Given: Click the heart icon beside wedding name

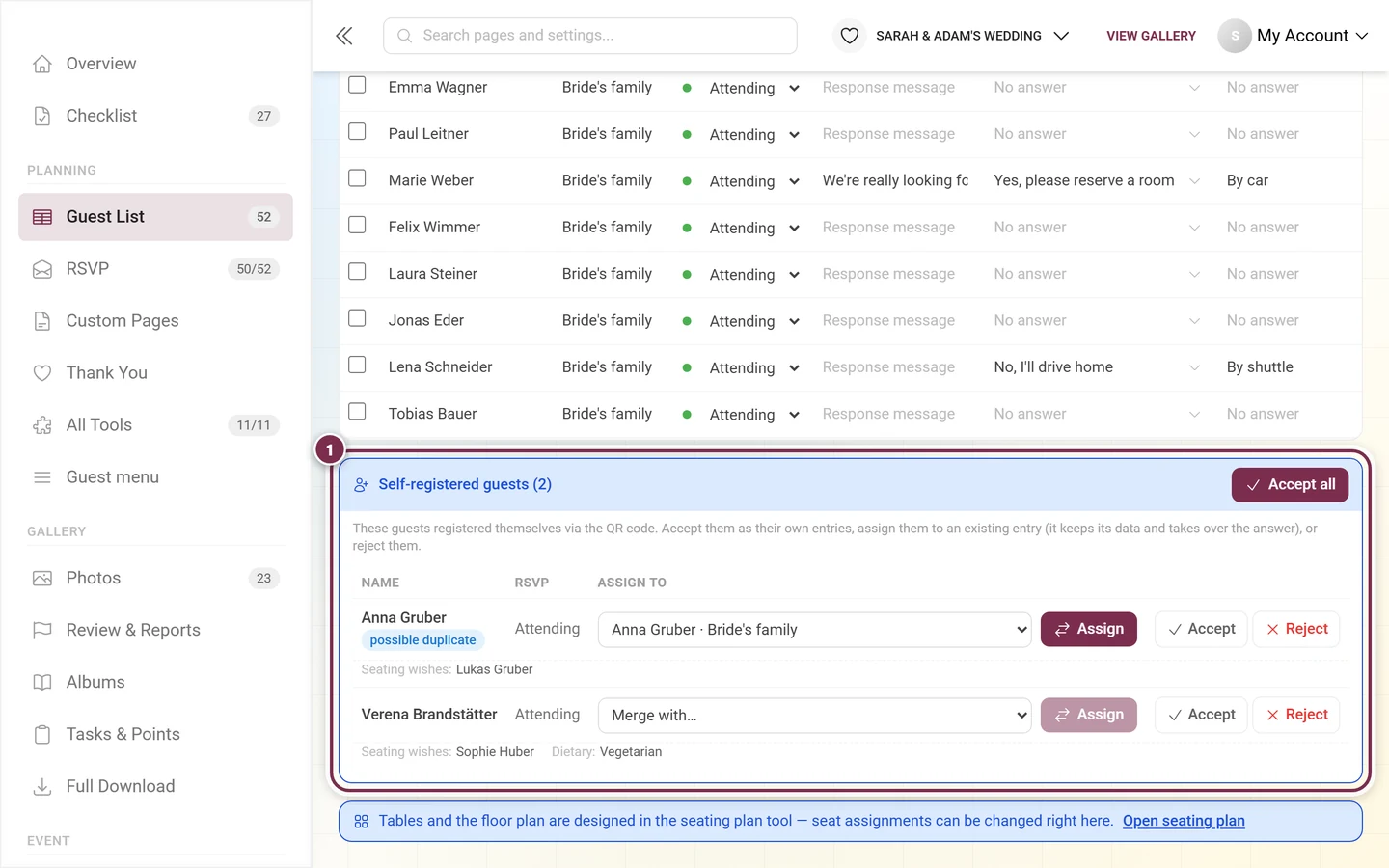Looking at the screenshot, I should point(850,36).
